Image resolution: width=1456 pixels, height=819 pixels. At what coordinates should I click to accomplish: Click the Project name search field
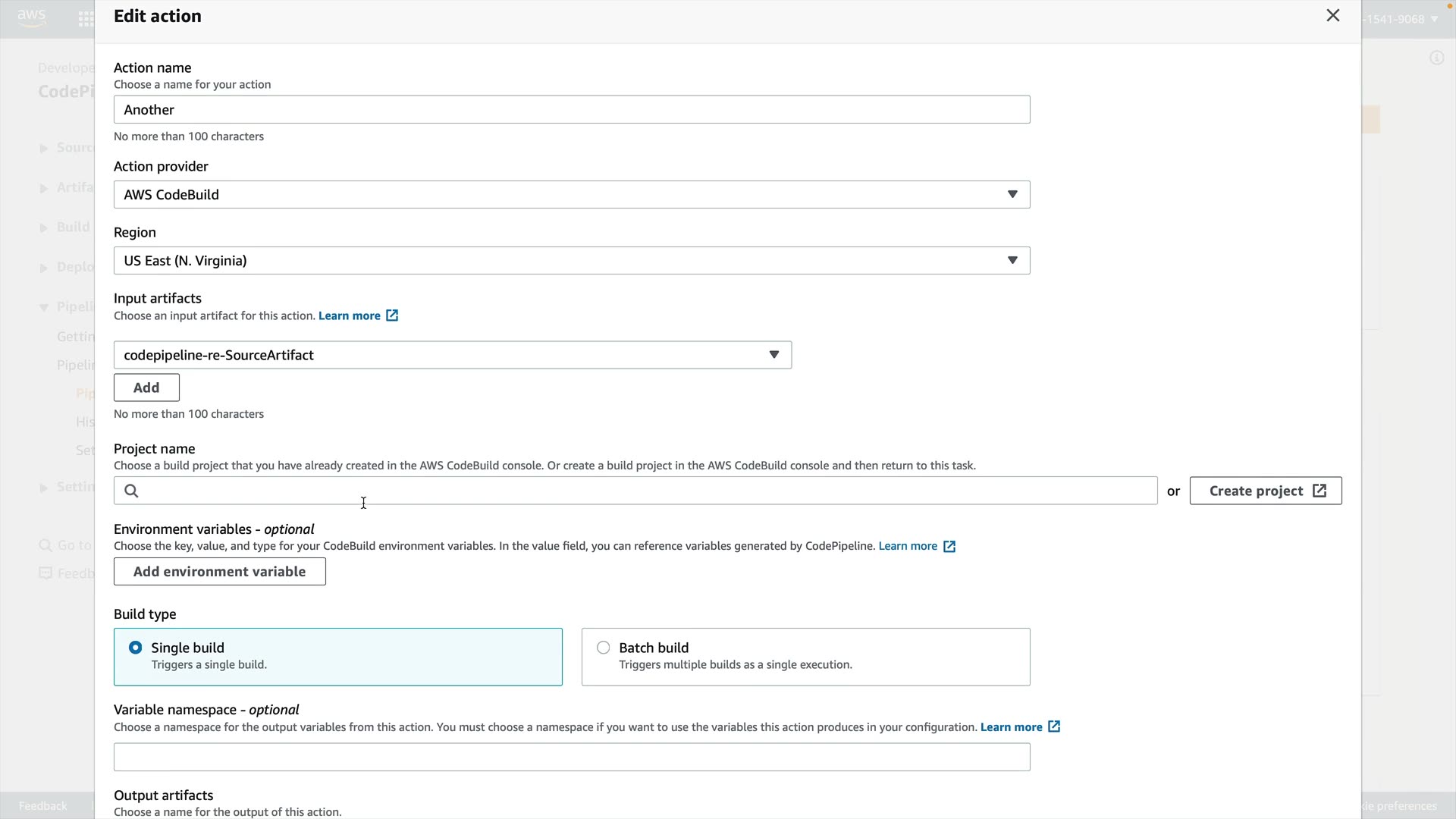click(645, 491)
